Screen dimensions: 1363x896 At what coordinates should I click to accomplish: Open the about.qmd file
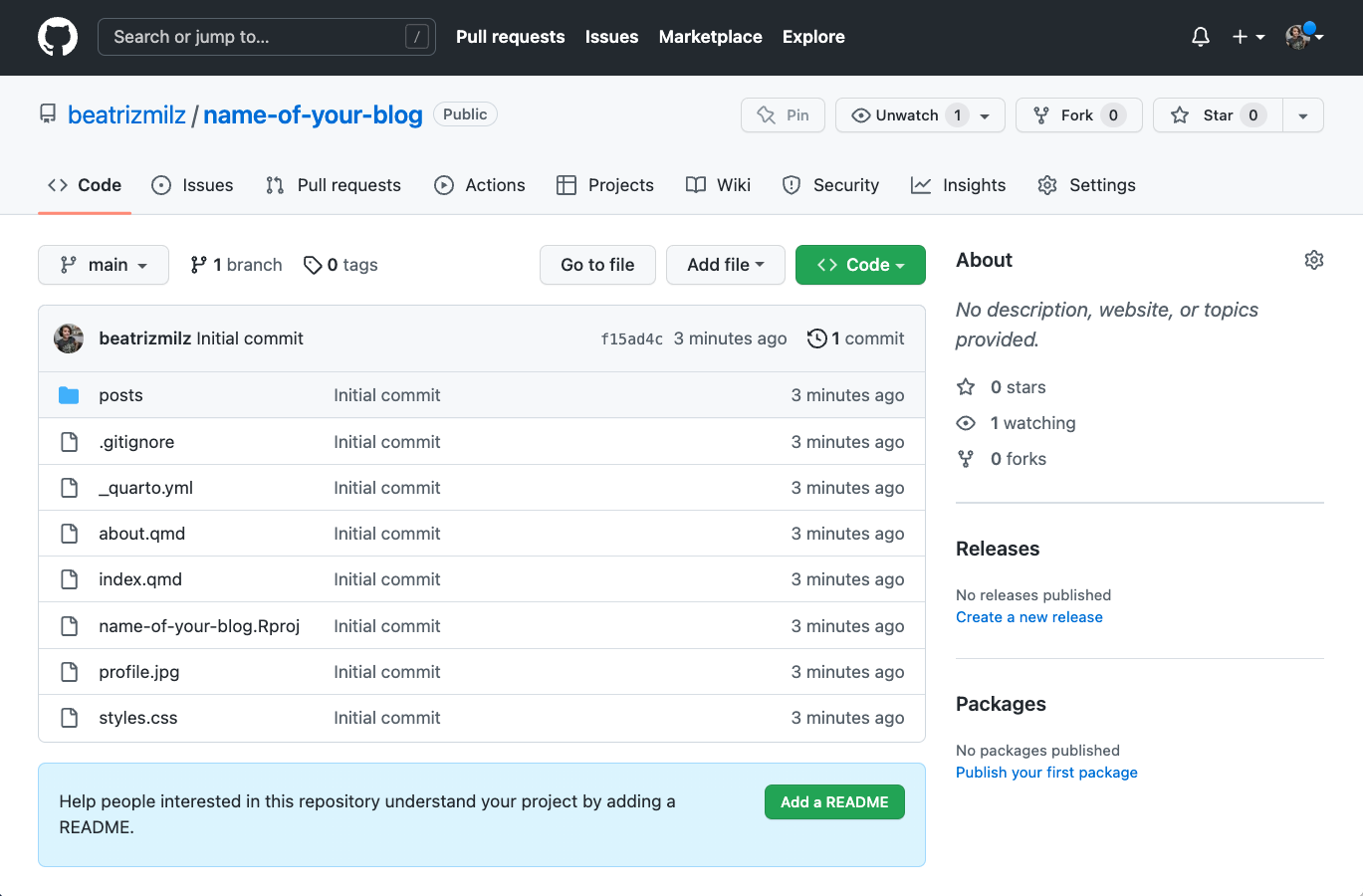(x=141, y=534)
